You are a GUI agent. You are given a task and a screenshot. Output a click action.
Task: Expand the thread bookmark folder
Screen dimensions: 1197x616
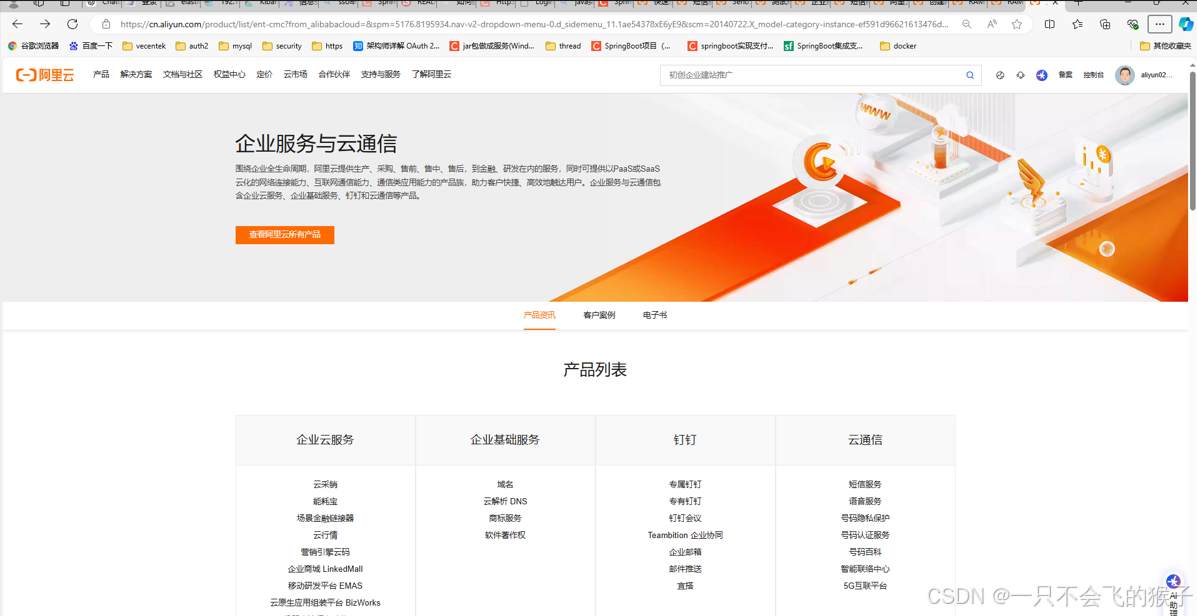point(563,46)
